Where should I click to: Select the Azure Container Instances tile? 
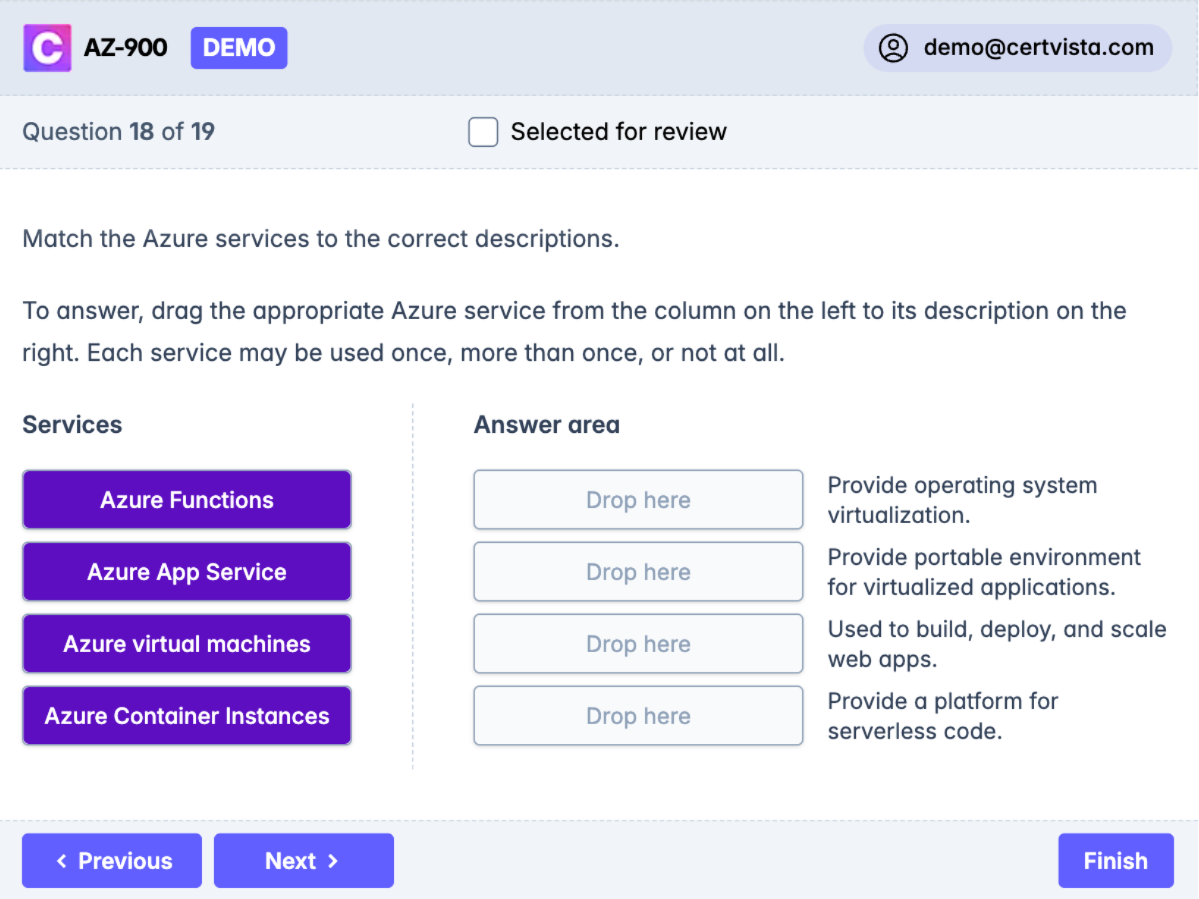coord(186,715)
